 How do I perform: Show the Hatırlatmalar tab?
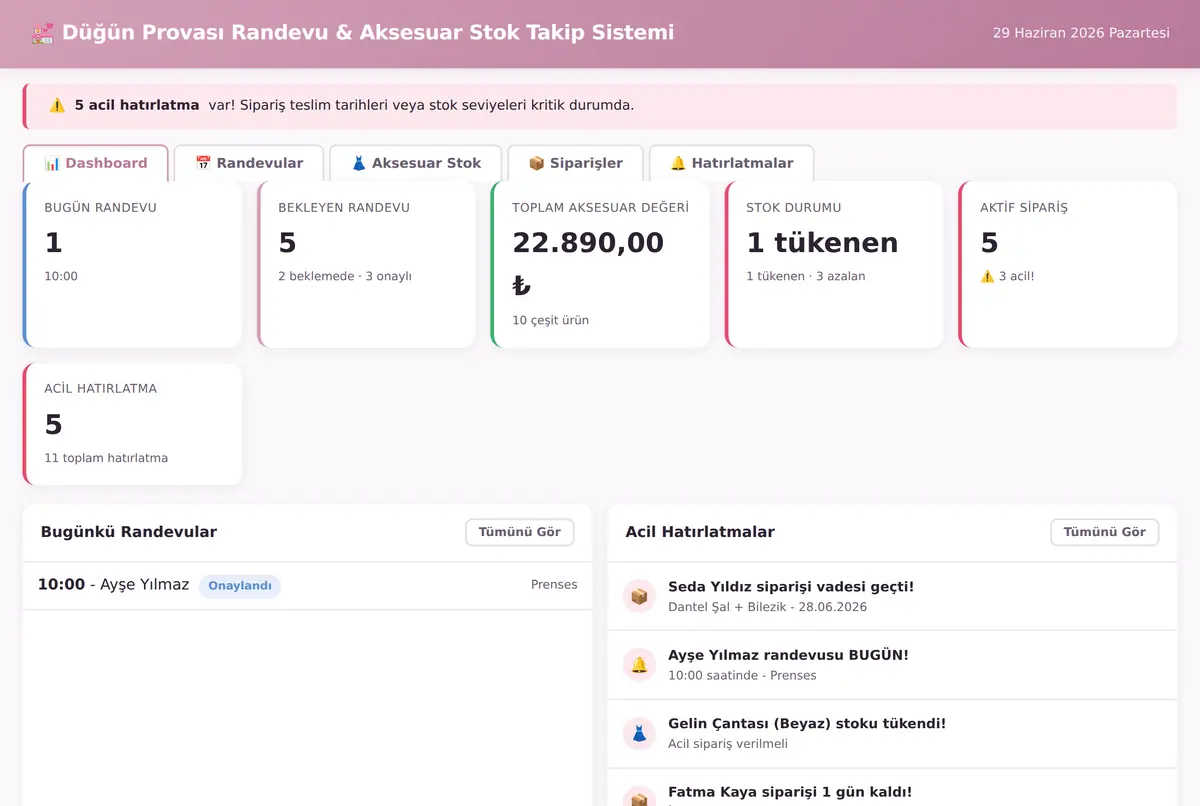click(731, 163)
